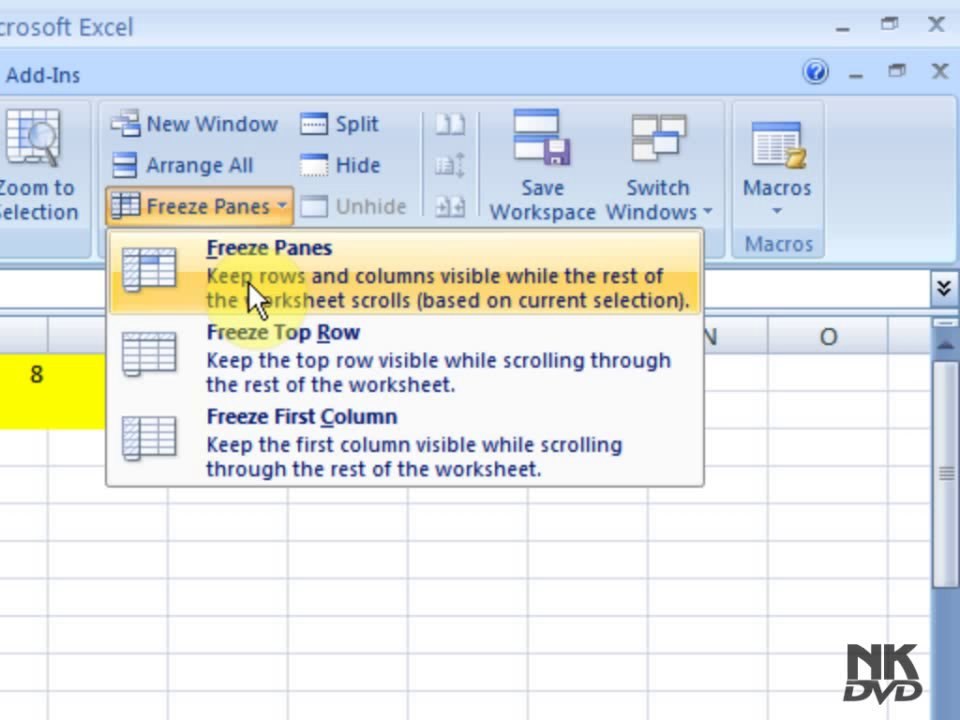The image size is (960, 720).
Task: Click the View Side by Side icon
Action: click(x=450, y=124)
